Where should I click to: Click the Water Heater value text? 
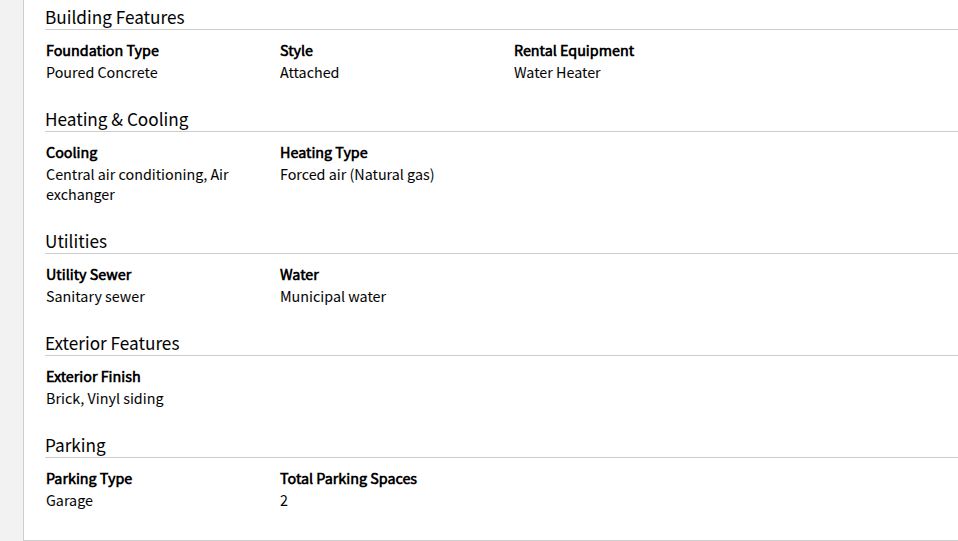click(557, 73)
